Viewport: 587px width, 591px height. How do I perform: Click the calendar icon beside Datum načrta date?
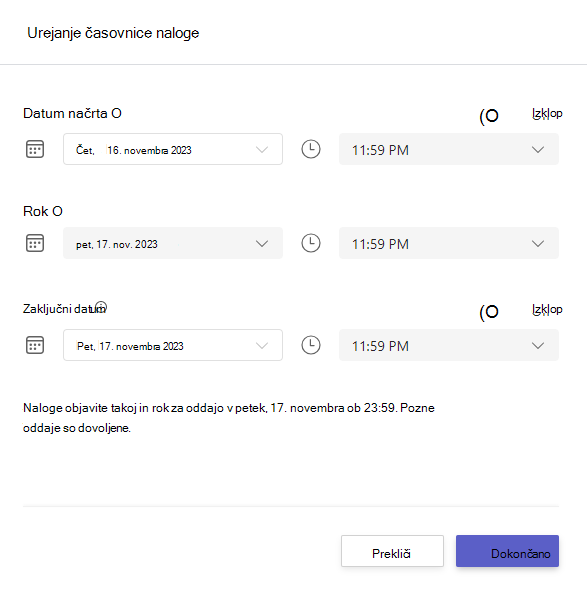pos(35,149)
